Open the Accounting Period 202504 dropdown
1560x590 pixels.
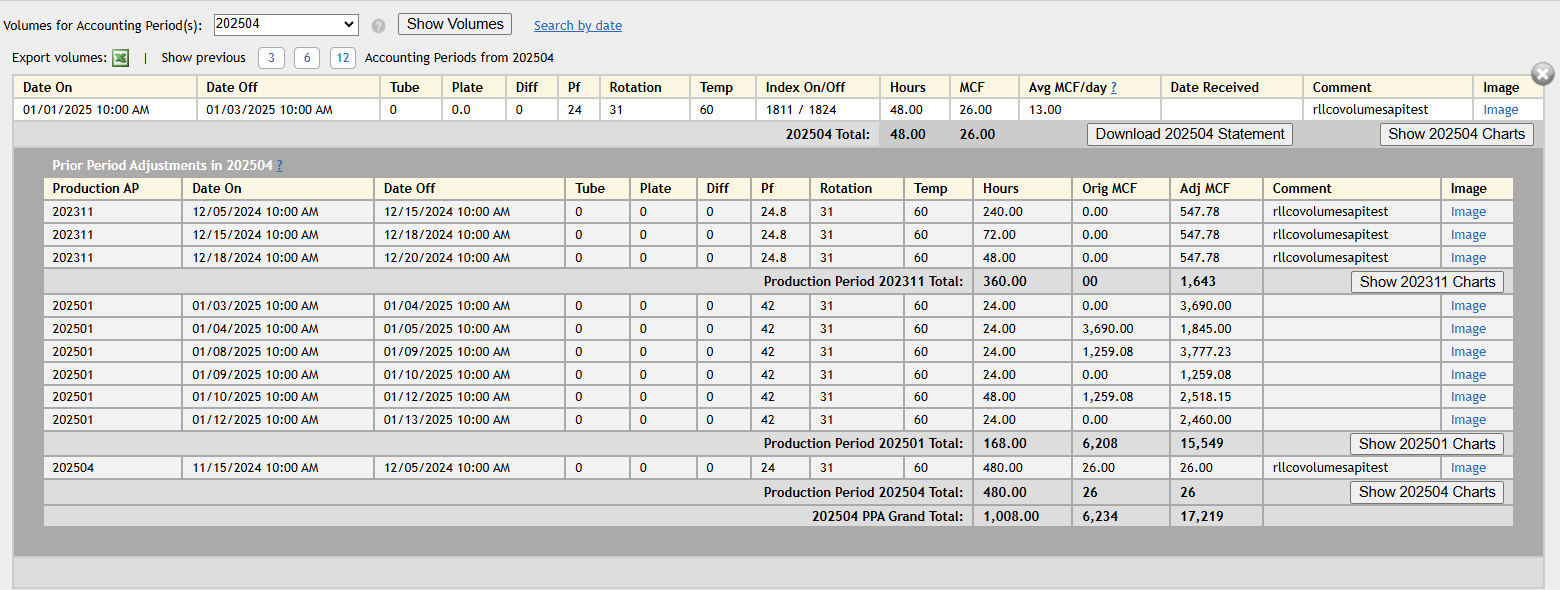(x=286, y=25)
